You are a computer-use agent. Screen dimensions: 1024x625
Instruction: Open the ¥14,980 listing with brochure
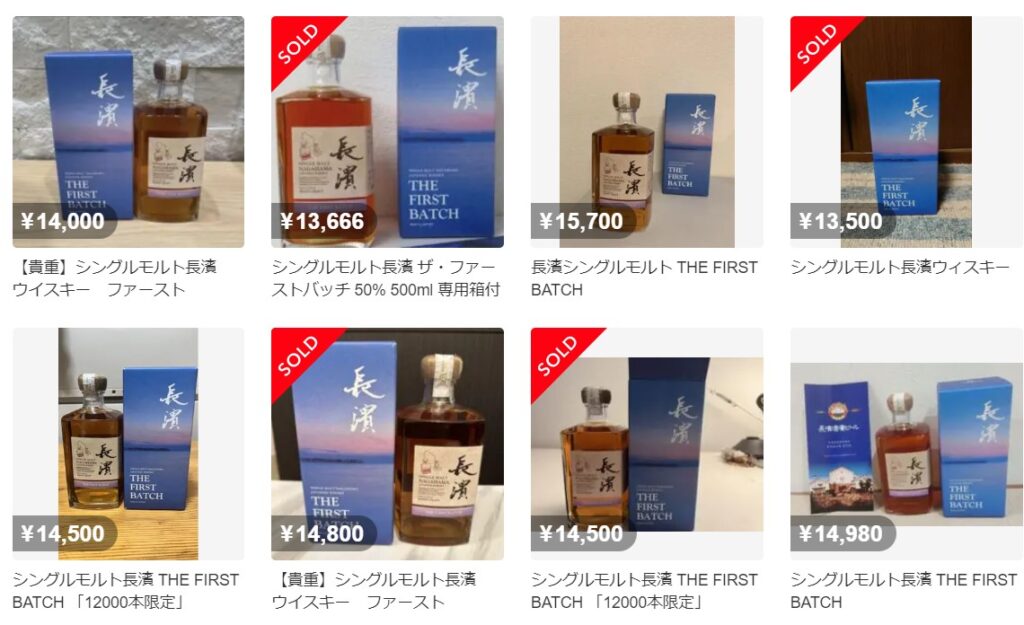pyautogui.click(x=906, y=444)
